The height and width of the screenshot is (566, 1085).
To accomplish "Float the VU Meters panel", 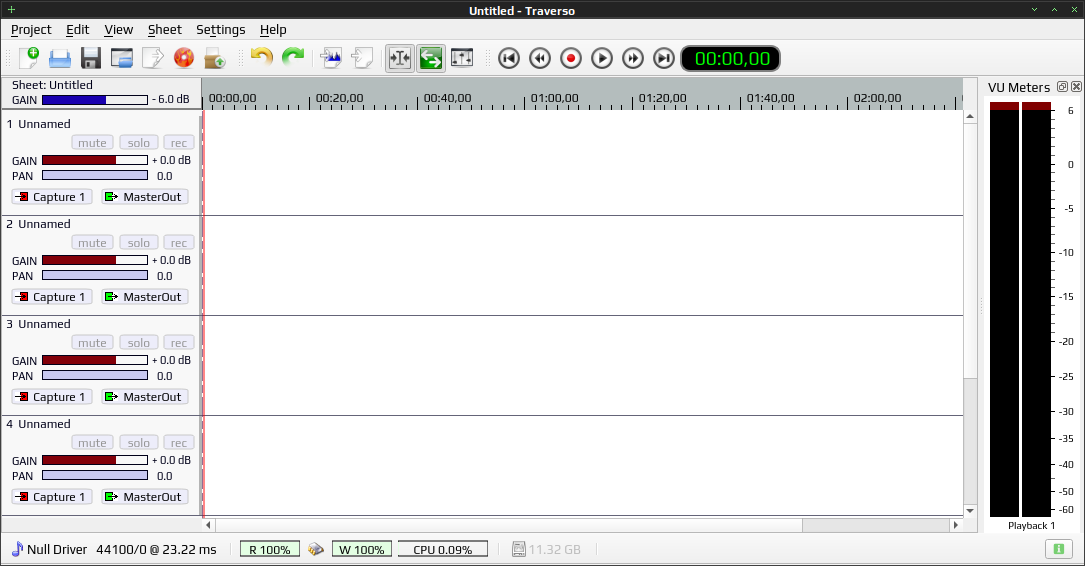I will pyautogui.click(x=1062, y=87).
